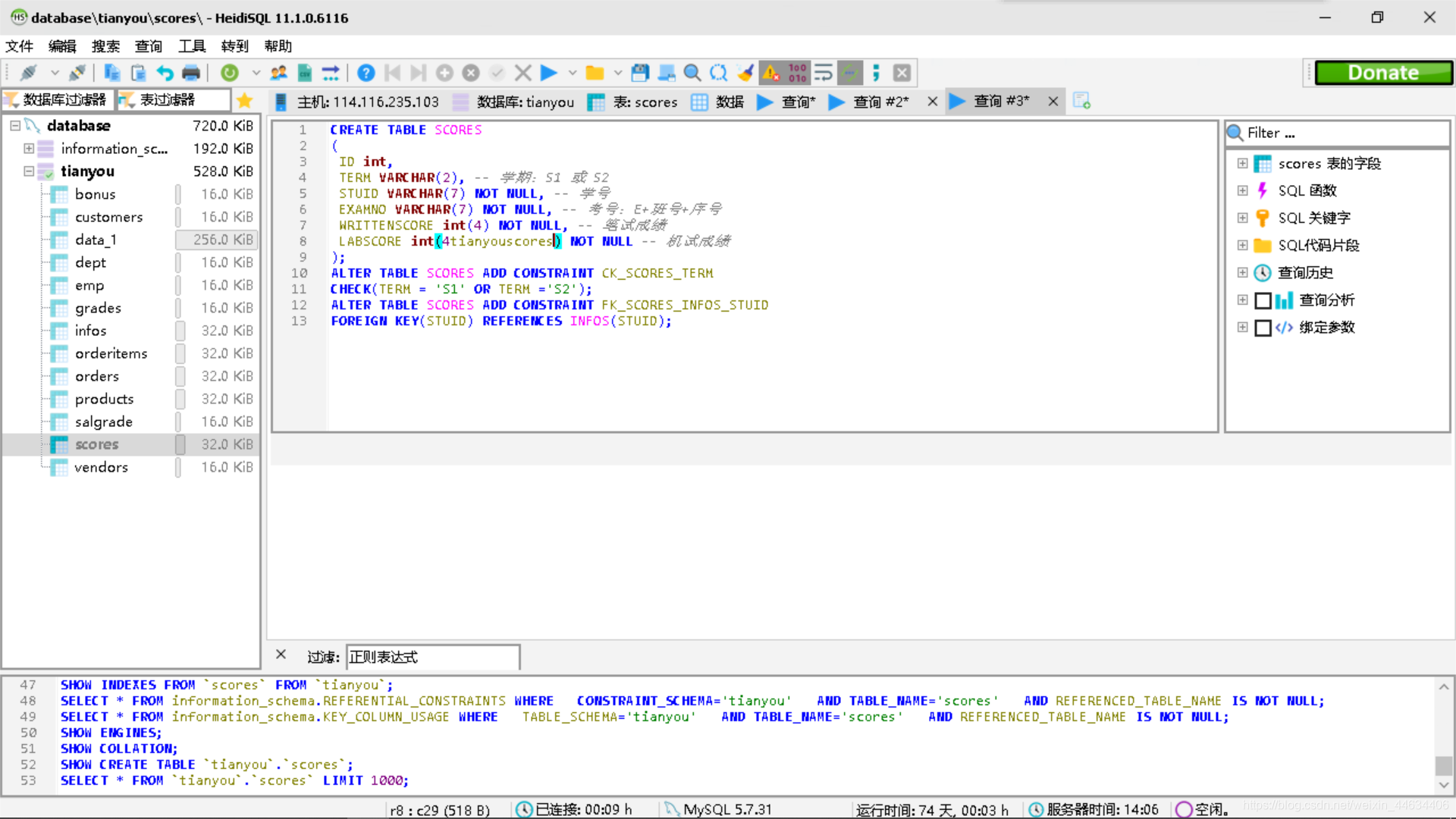
Task: Expand the SQL 函数 helper node
Action: [1242, 190]
